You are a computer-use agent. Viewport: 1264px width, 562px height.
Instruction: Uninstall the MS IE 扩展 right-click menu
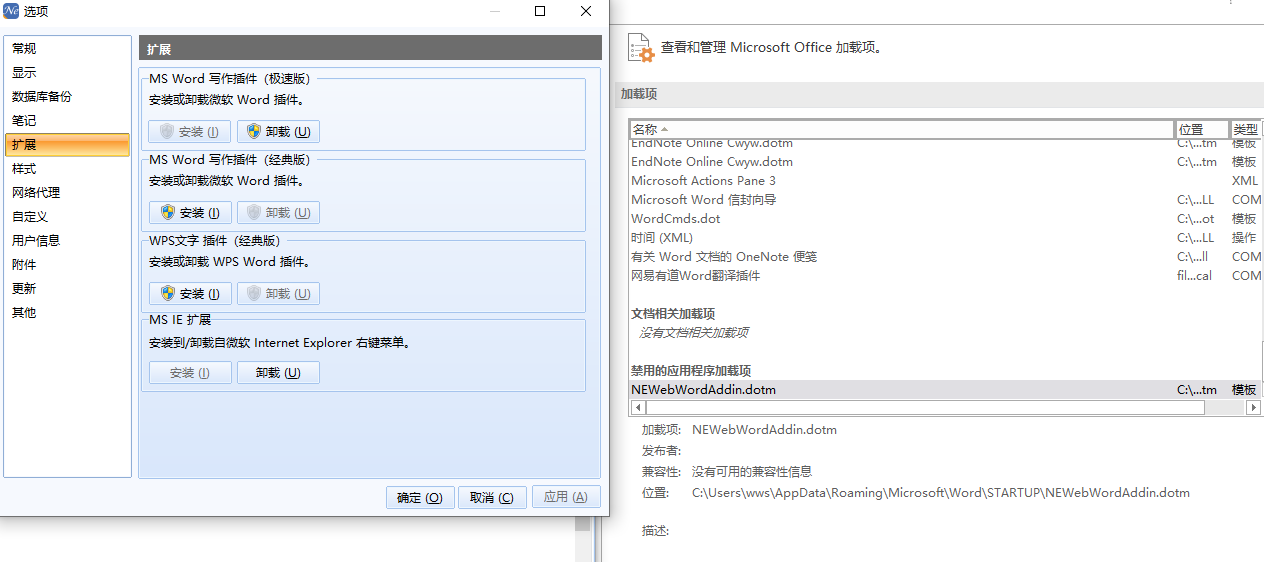[x=278, y=372]
